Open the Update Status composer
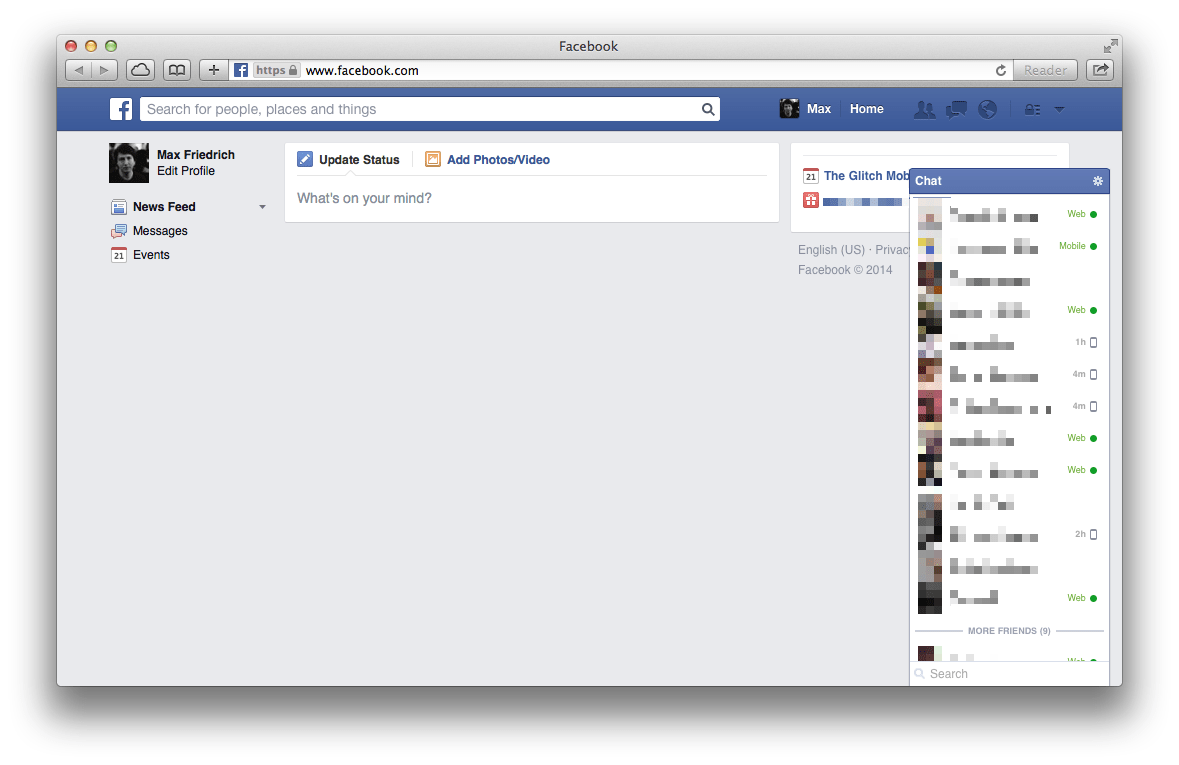The image size is (1179, 765). (359, 159)
